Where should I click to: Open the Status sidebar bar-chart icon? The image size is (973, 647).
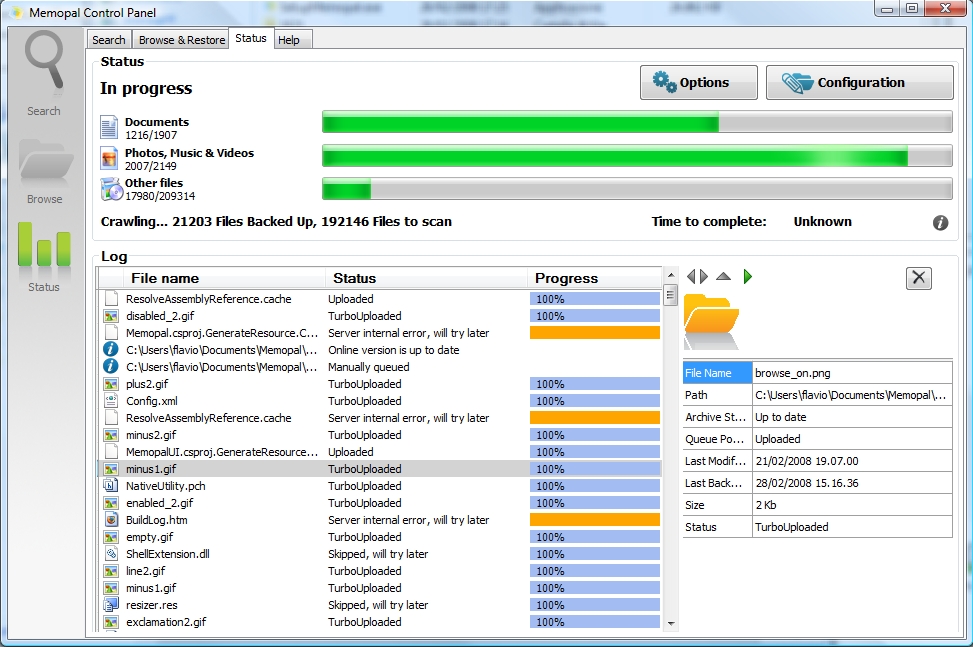coord(44,245)
